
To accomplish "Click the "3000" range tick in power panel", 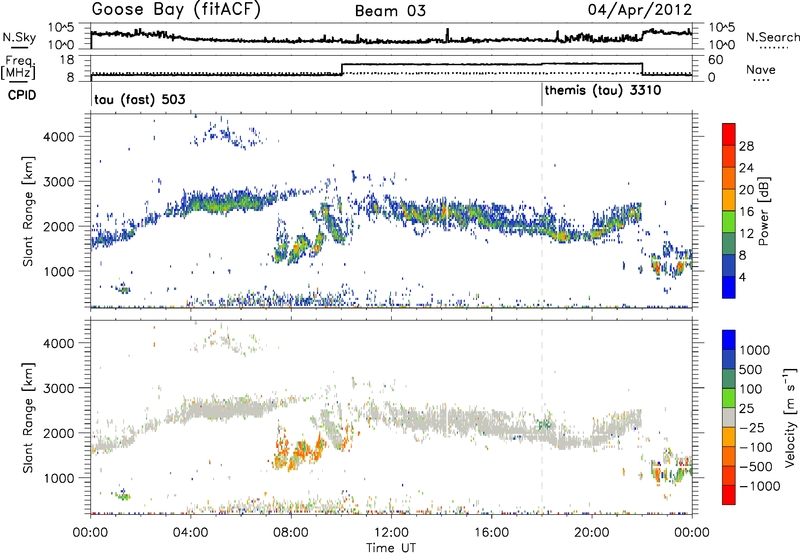I will click(59, 182).
